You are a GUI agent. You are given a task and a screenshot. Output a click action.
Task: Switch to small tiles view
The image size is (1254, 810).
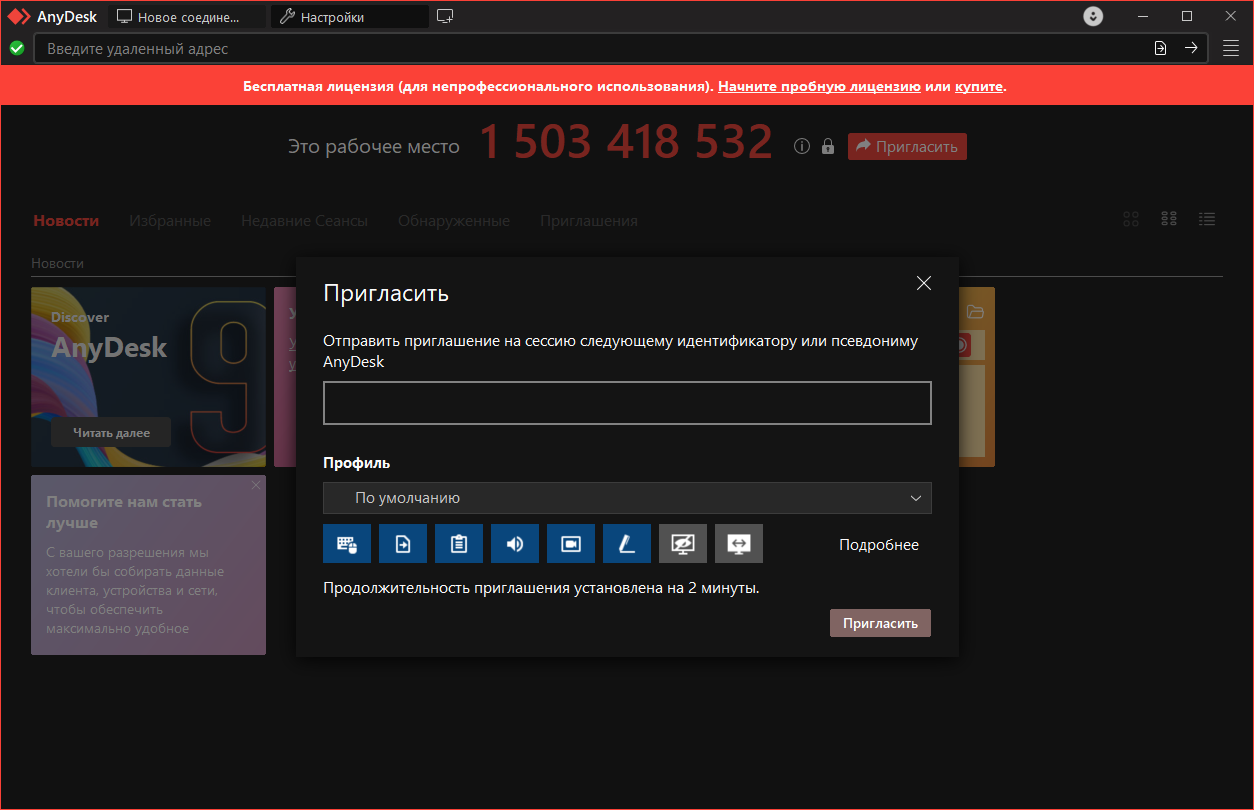(x=1169, y=219)
